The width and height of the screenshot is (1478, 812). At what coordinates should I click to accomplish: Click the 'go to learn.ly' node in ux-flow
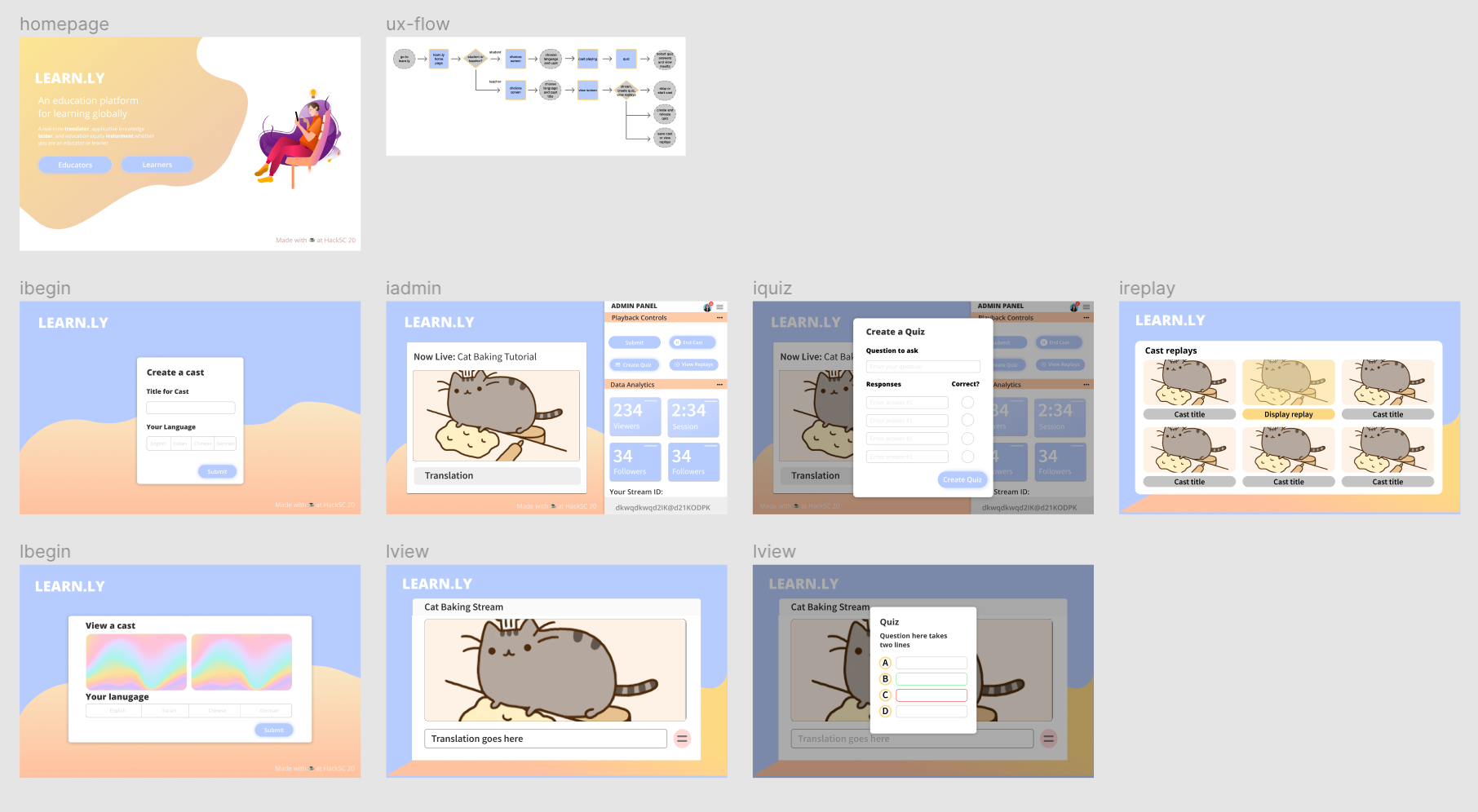pos(405,59)
